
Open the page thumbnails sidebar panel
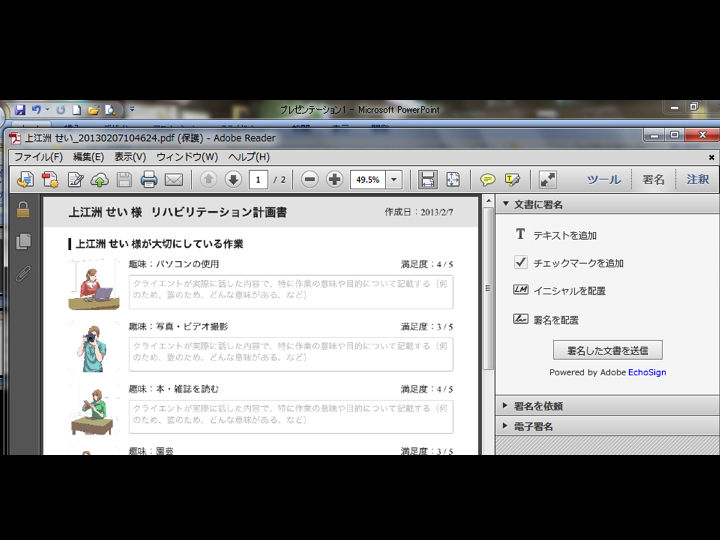click(23, 241)
